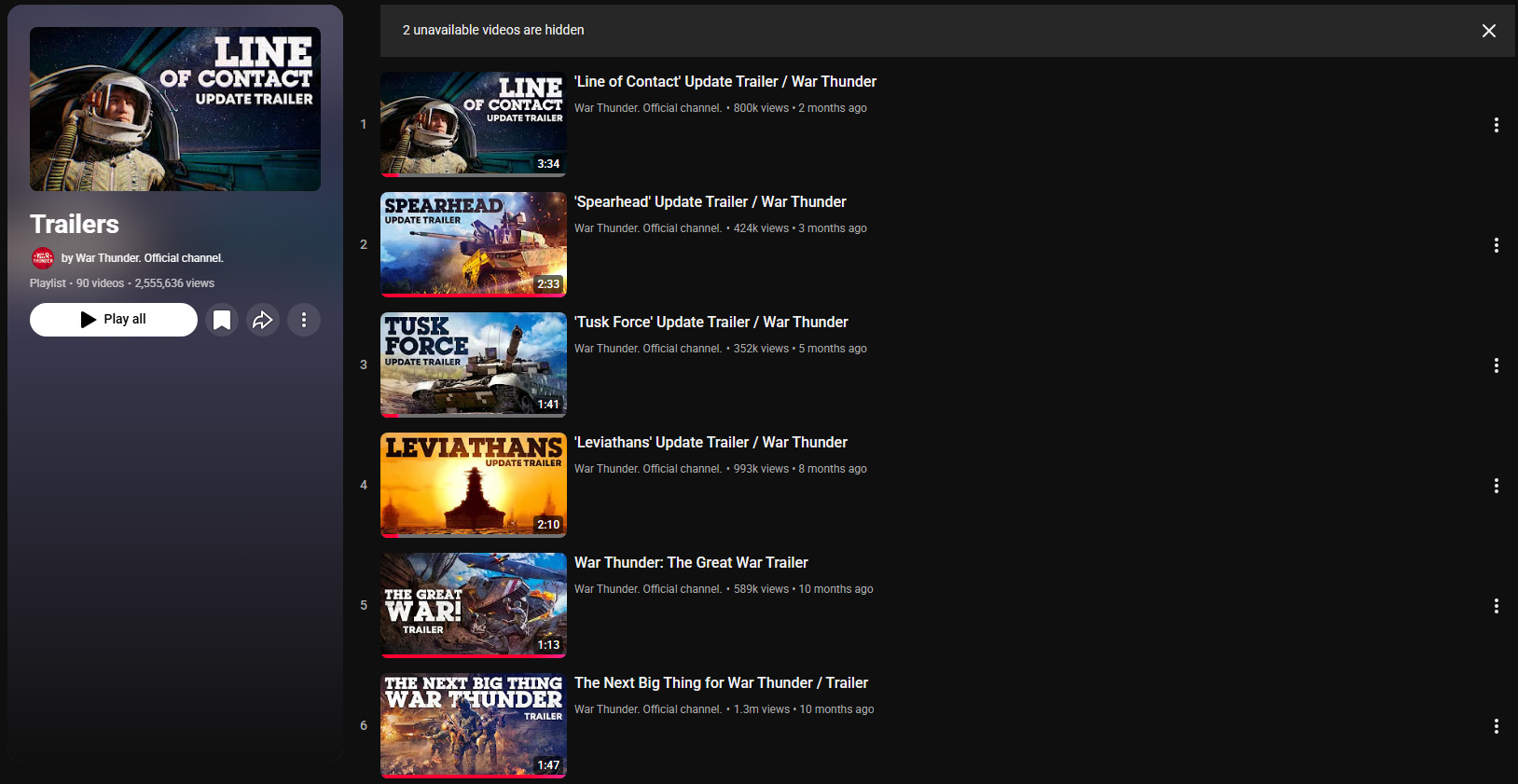The width and height of the screenshot is (1518, 784).
Task: Open action menu for Line of Contact video
Action: 1496,125
